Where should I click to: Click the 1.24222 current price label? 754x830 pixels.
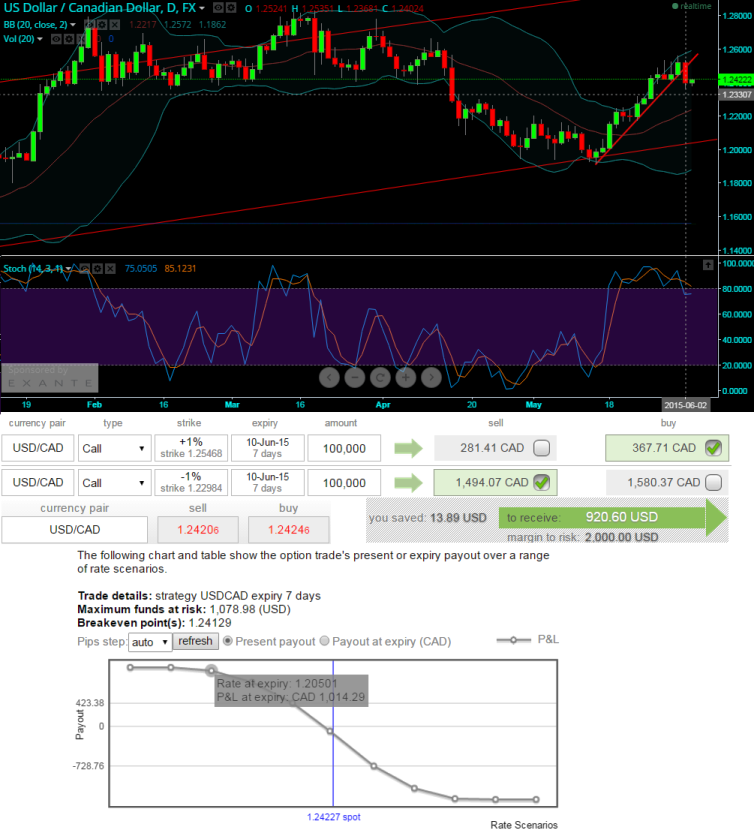pyautogui.click(x=737, y=80)
